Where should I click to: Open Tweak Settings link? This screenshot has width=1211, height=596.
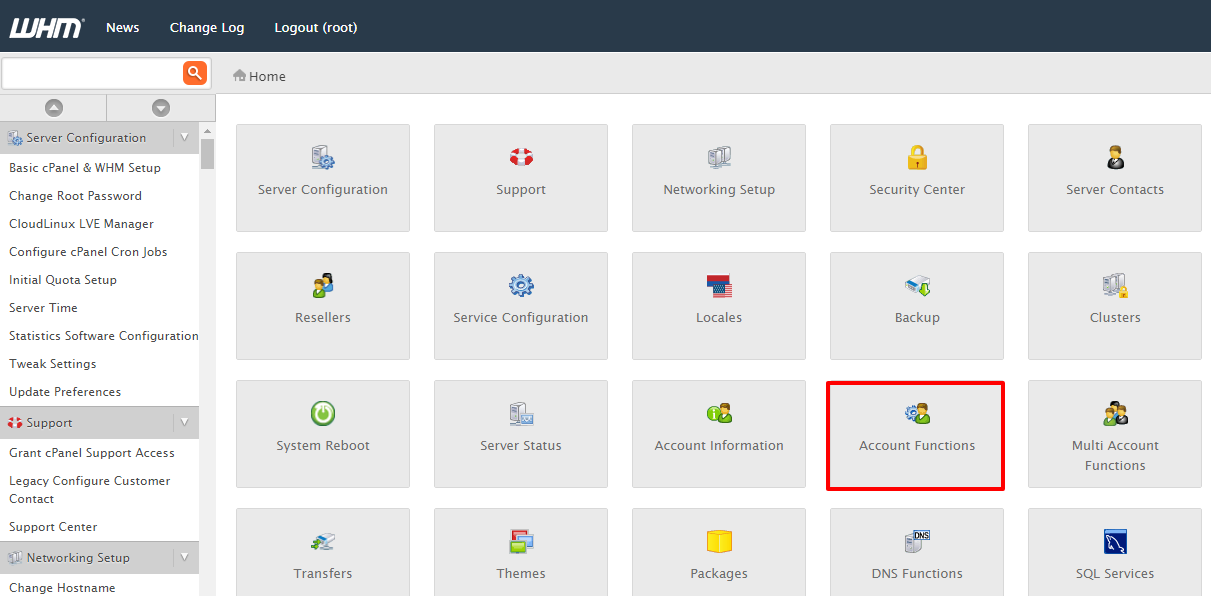pos(53,364)
